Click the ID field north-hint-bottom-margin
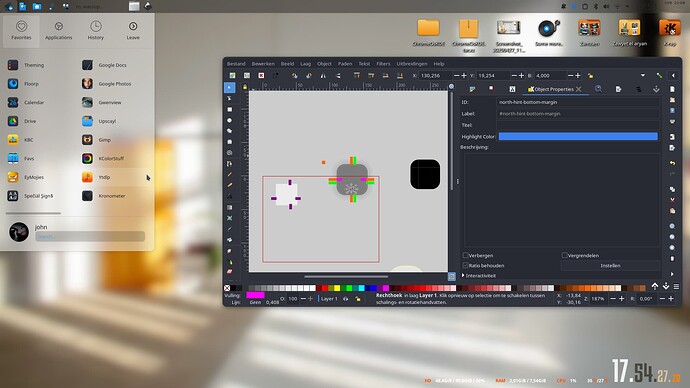 (x=578, y=102)
